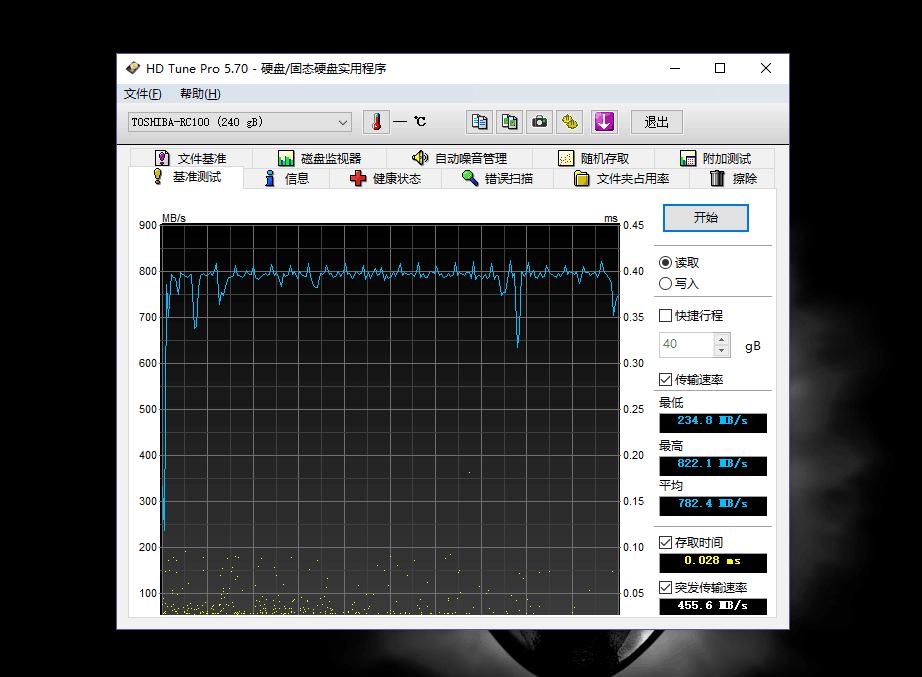Image resolution: width=922 pixels, height=677 pixels.
Task: Click the copy text results icon
Action: click(x=478, y=121)
